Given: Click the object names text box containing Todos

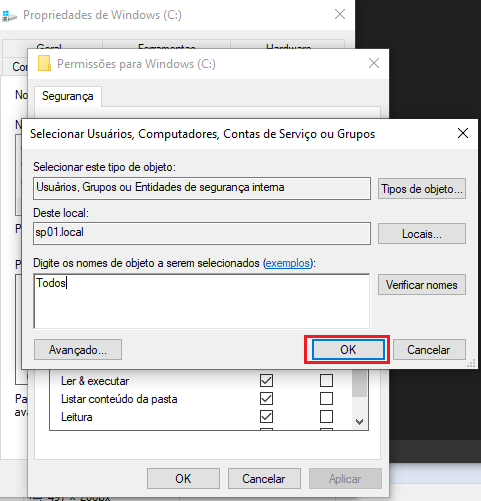Looking at the screenshot, I should click(x=202, y=301).
